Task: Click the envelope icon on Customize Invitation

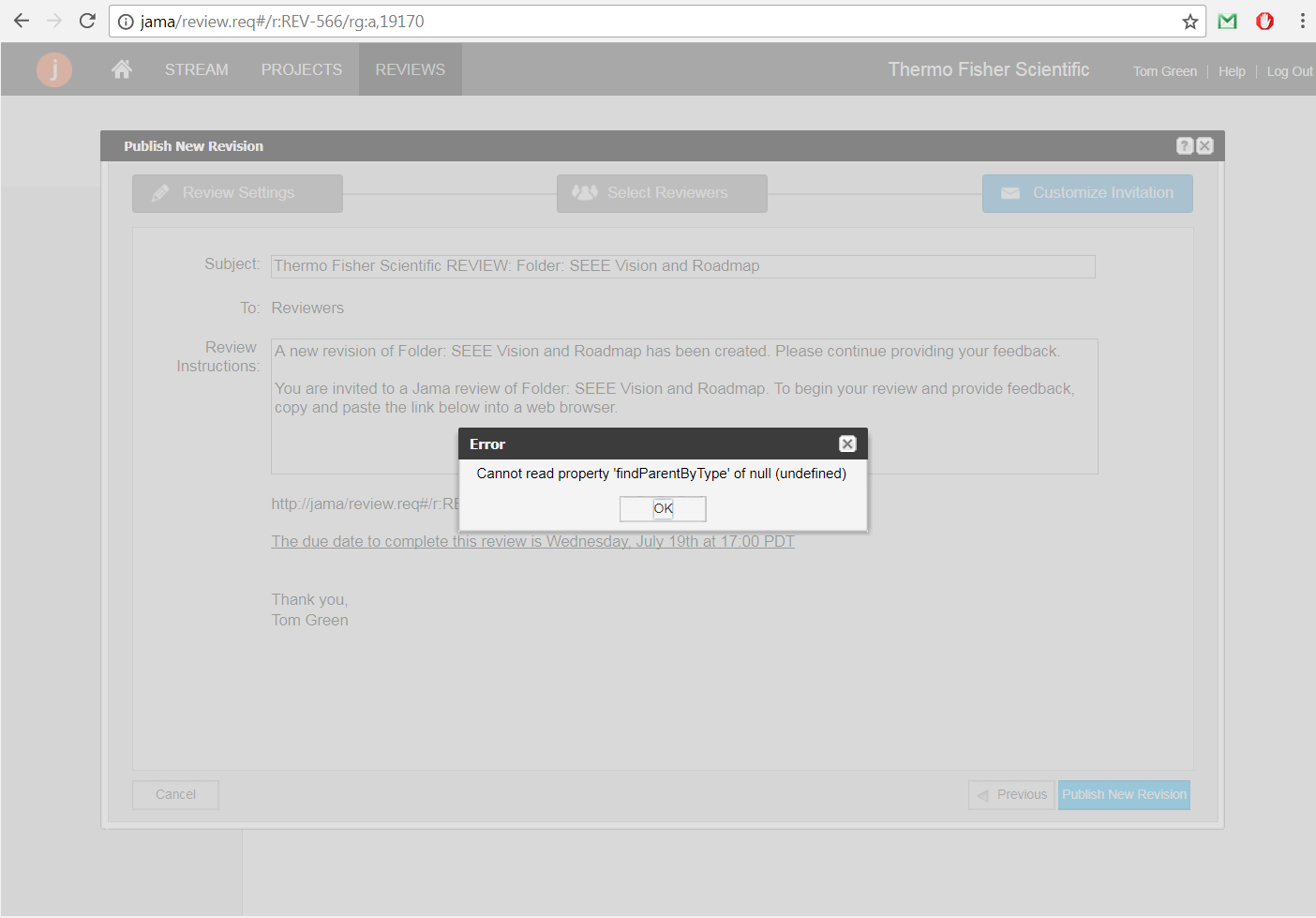Action: pyautogui.click(x=1010, y=193)
